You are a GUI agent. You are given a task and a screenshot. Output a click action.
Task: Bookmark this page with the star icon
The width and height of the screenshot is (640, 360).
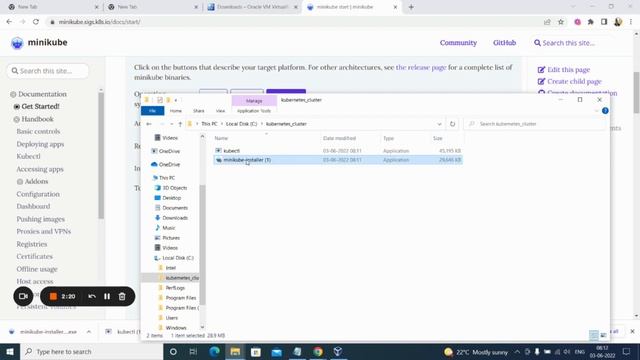(x=561, y=22)
